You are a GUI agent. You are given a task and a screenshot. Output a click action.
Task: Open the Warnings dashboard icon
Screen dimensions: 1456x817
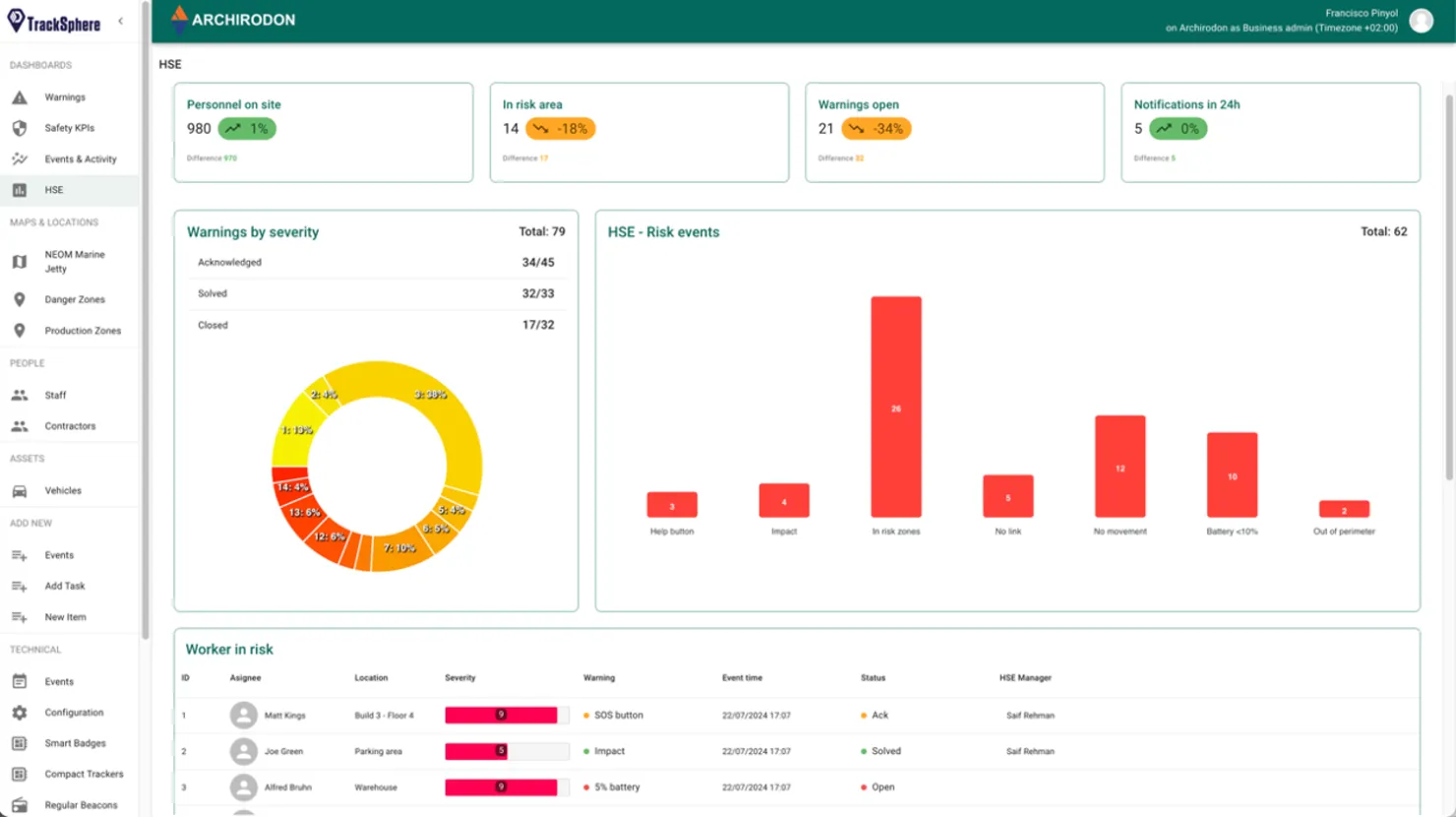[x=22, y=96]
